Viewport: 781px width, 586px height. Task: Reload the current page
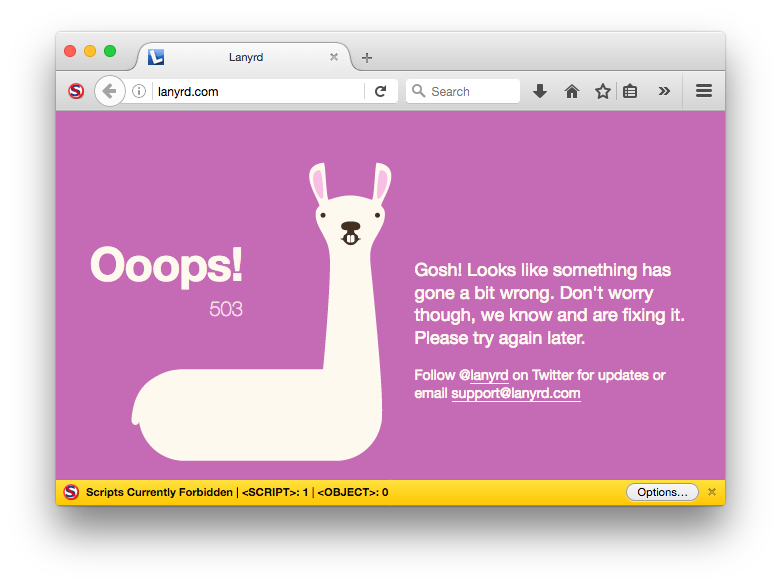[x=381, y=91]
